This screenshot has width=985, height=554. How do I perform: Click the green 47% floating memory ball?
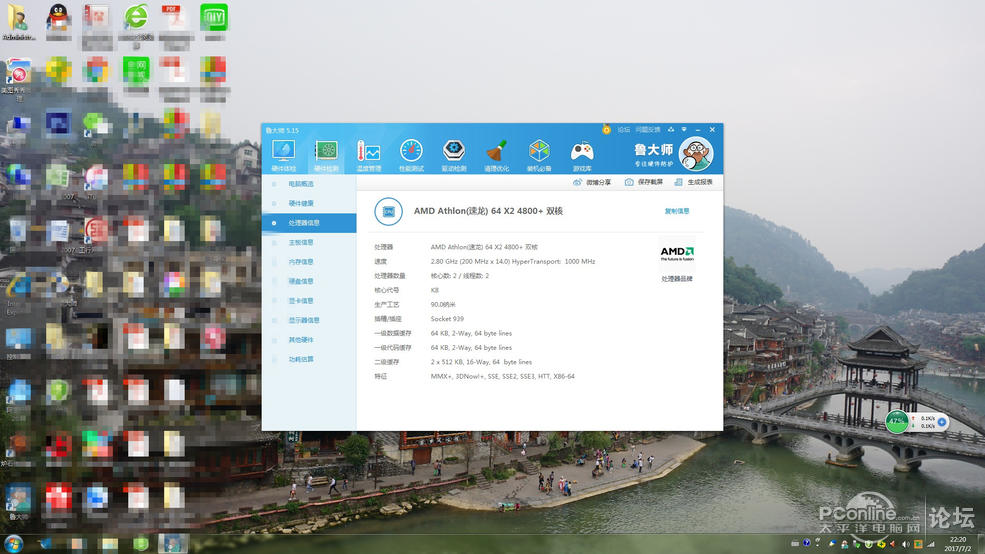897,421
